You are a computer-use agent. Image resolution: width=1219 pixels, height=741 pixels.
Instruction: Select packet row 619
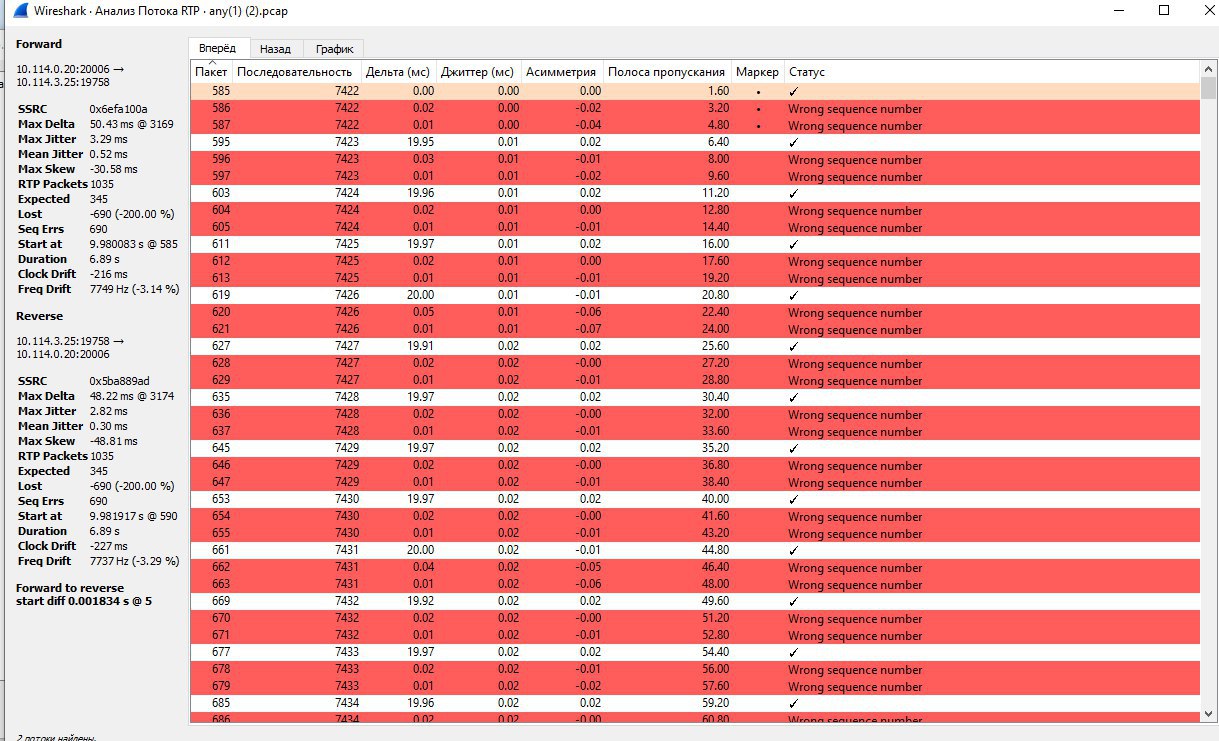tap(695, 295)
